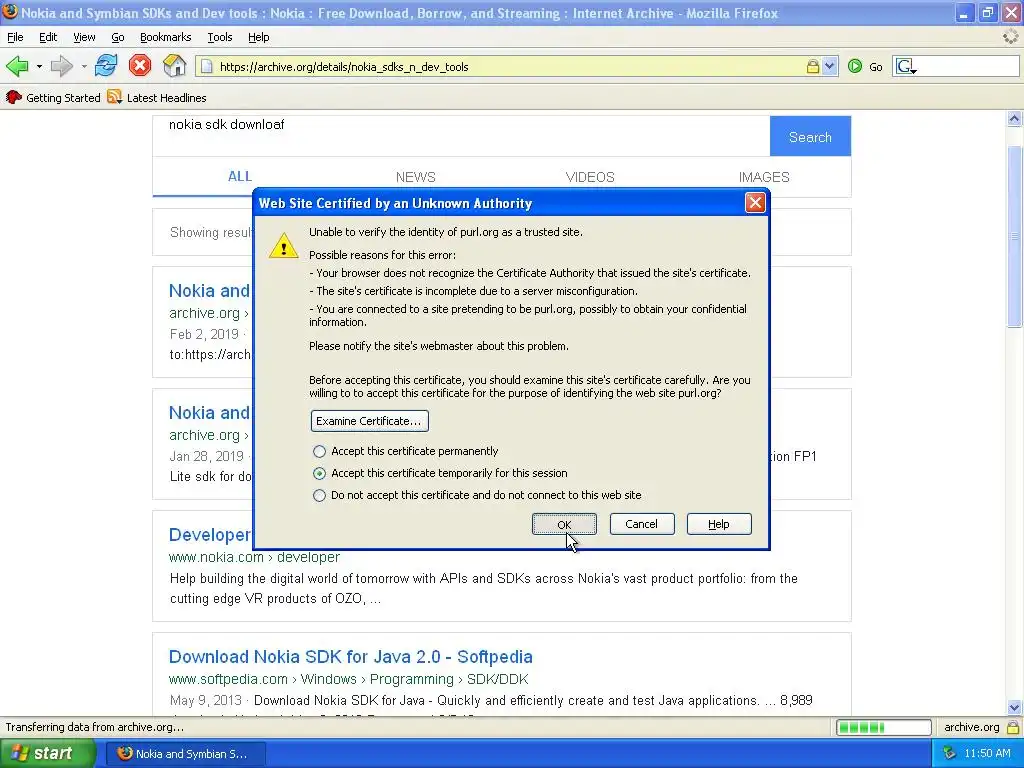Click the green Go button icon

[855, 67]
